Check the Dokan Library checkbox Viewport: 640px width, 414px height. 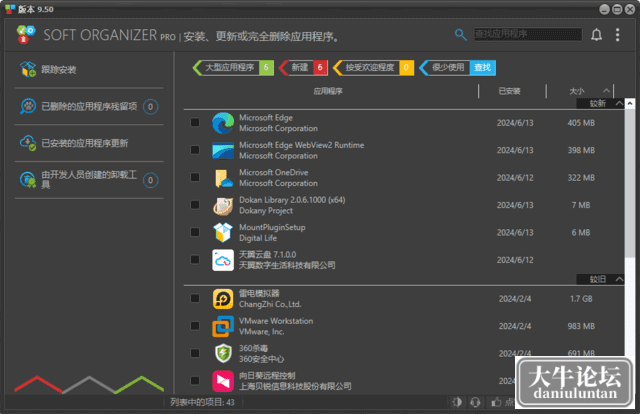(195, 205)
